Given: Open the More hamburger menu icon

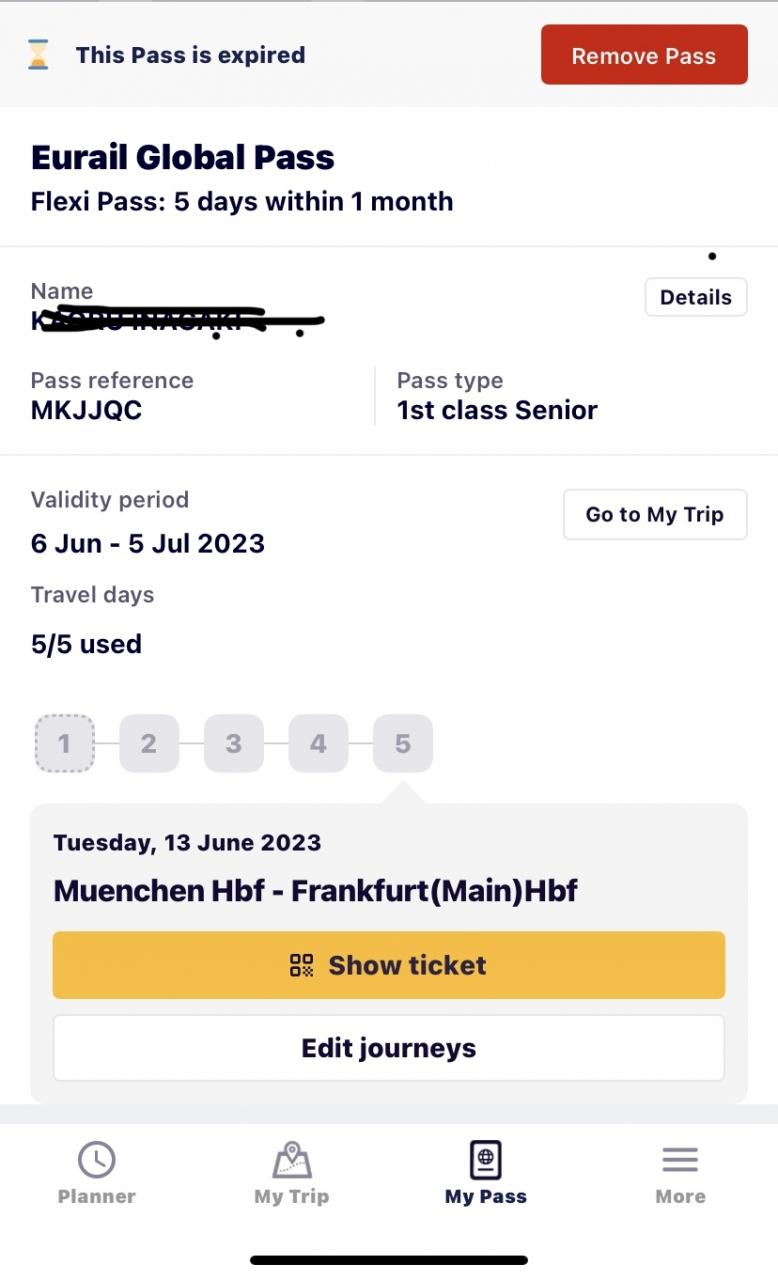Looking at the screenshot, I should tap(680, 1160).
